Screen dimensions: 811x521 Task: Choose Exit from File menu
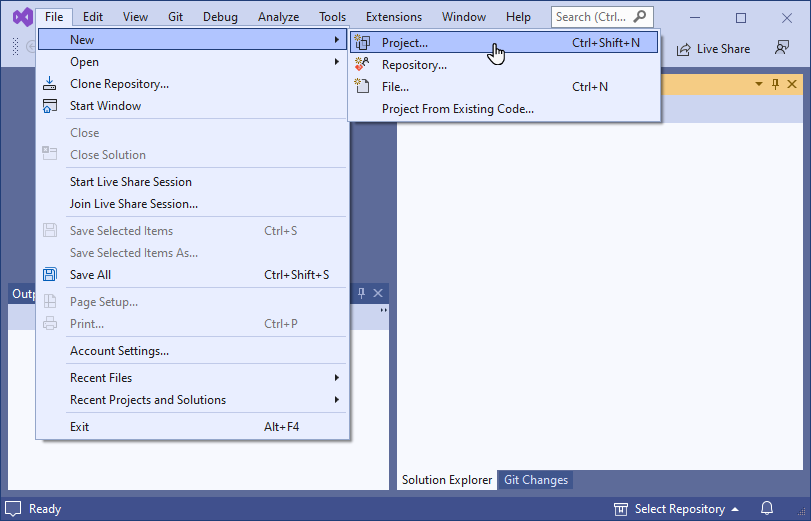(x=192, y=427)
